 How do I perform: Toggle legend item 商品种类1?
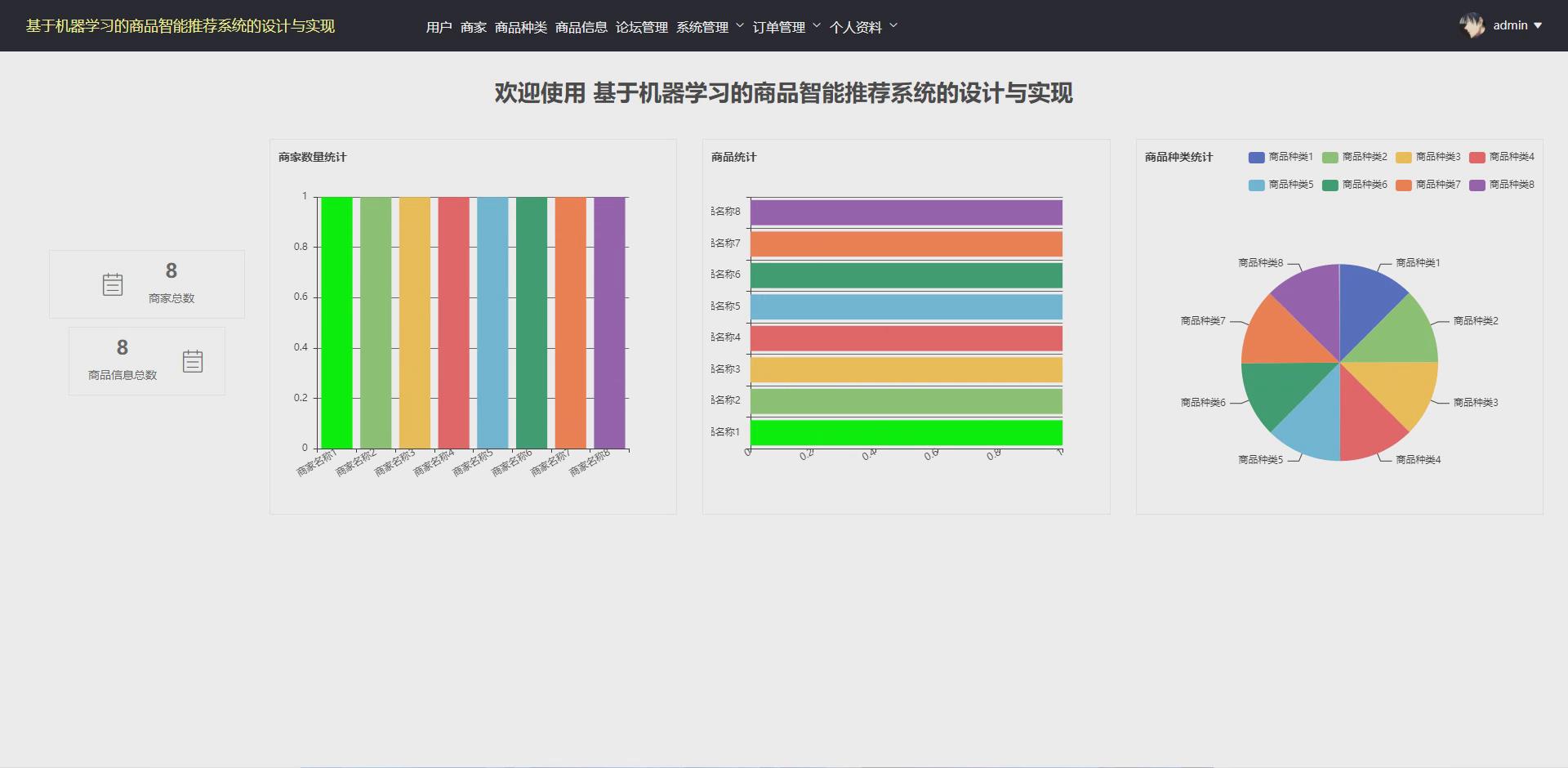pyautogui.click(x=1281, y=157)
